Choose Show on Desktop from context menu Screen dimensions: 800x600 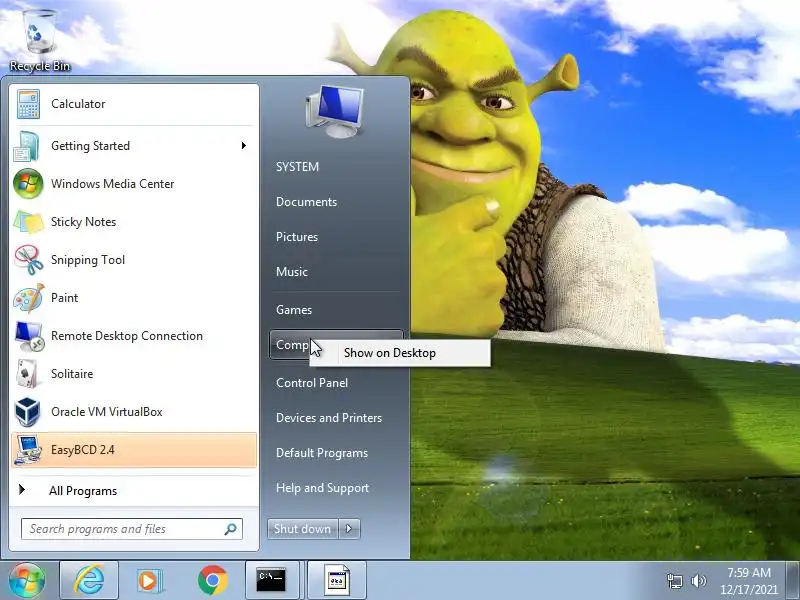click(x=400, y=353)
